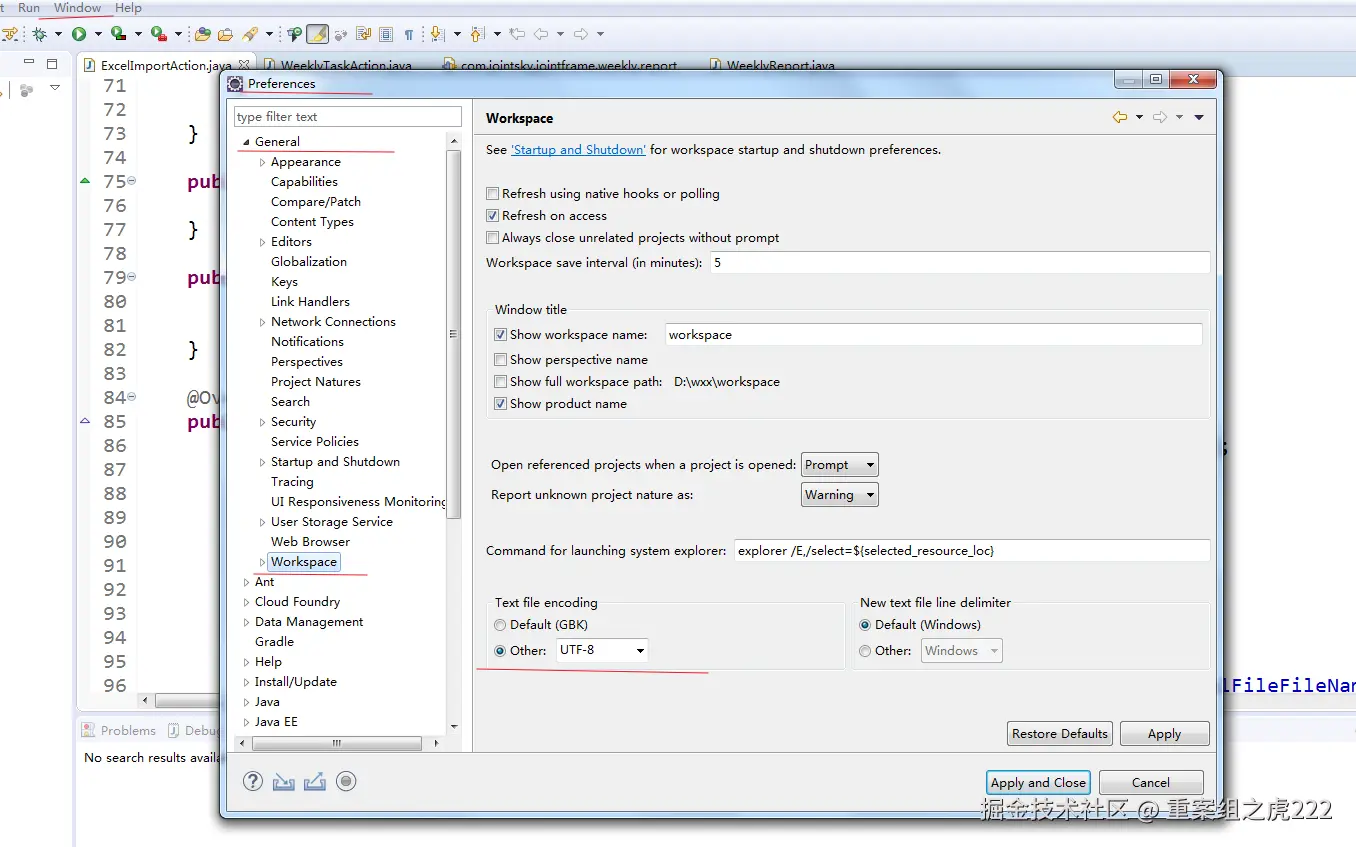Click the Oomph preference recorder icon
This screenshot has height=847, width=1356.
(x=346, y=781)
